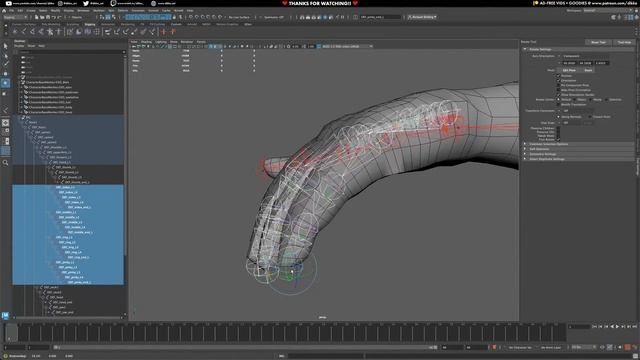Choose the IK Spline Handle shelf tool
Image resolution: width=640 pixels, height=360 pixels.
41,31
